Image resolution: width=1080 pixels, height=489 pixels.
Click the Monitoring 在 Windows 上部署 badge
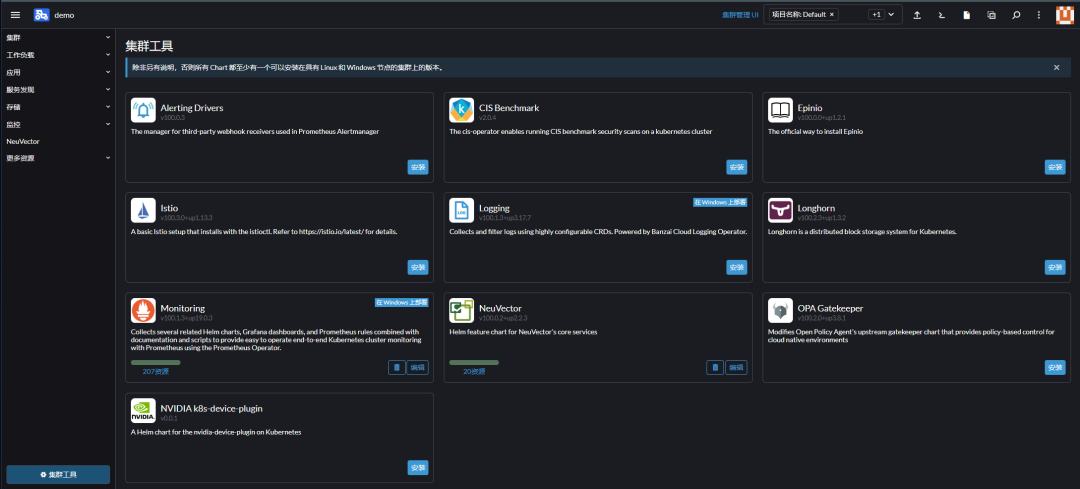[402, 302]
